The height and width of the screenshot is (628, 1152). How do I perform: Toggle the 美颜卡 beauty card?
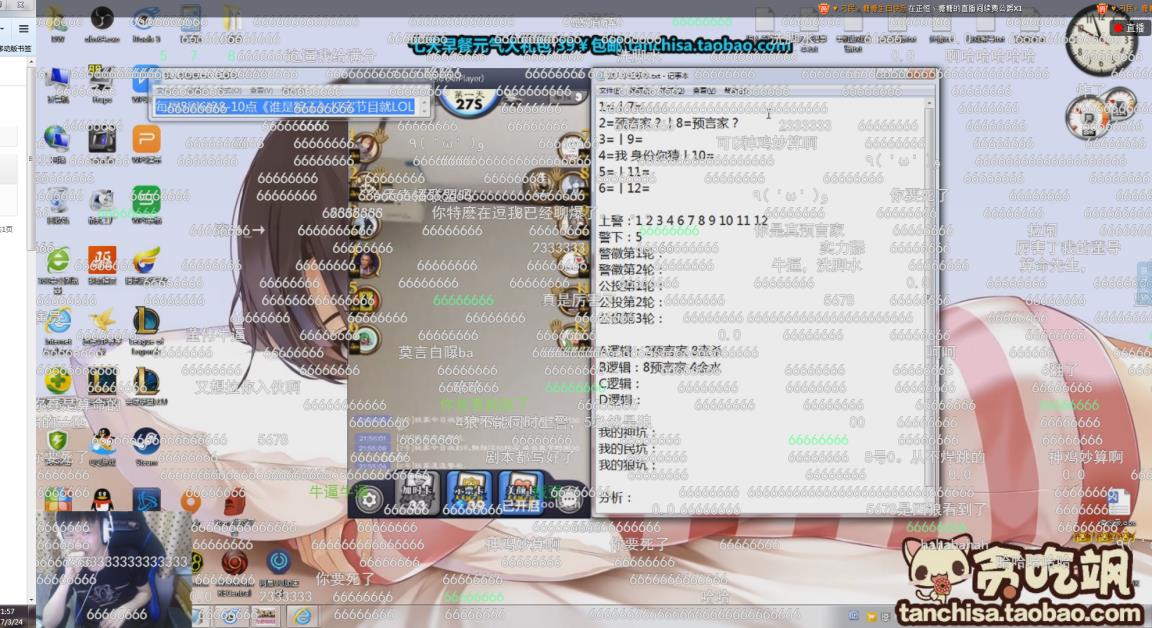(x=520, y=491)
